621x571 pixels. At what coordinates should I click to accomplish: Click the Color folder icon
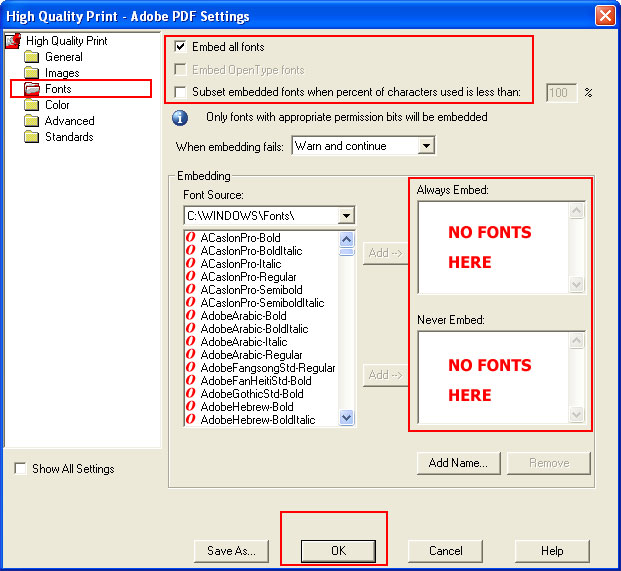click(31, 105)
